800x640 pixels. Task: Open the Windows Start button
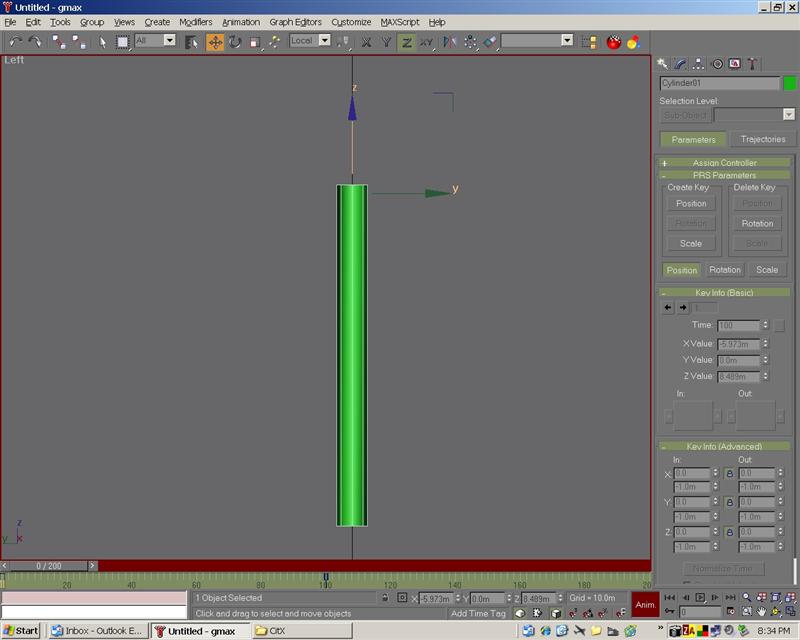(20, 631)
